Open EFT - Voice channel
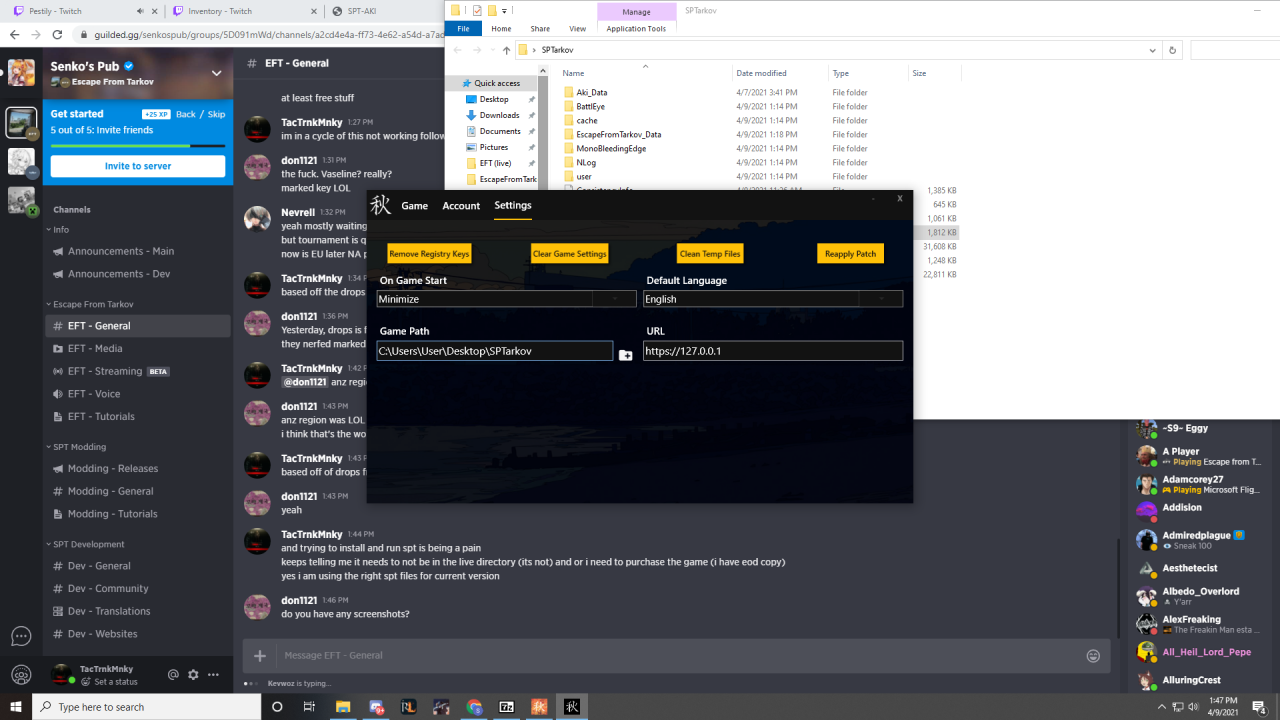The image size is (1280, 720). click(138, 394)
